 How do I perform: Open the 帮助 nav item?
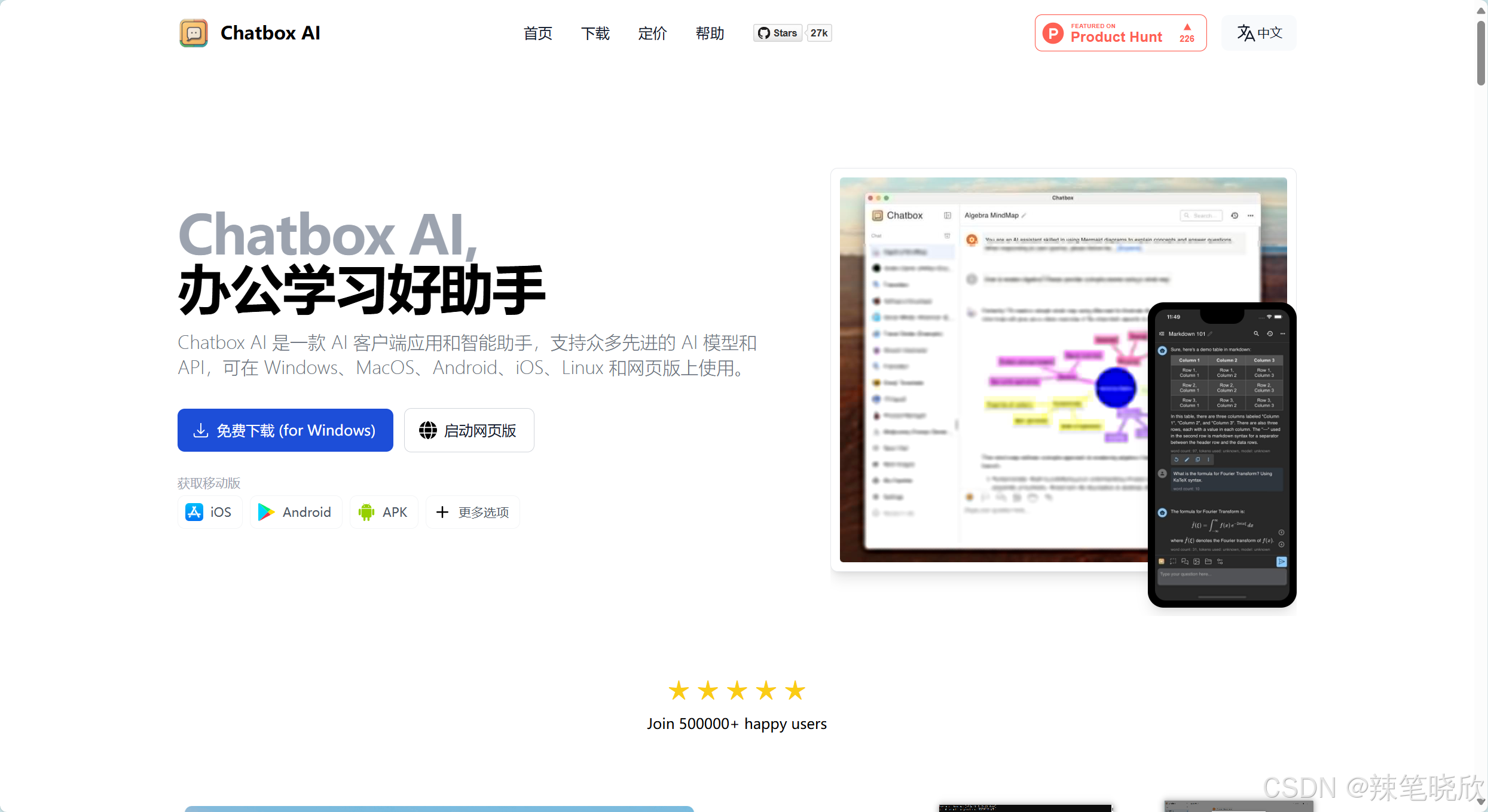point(710,33)
